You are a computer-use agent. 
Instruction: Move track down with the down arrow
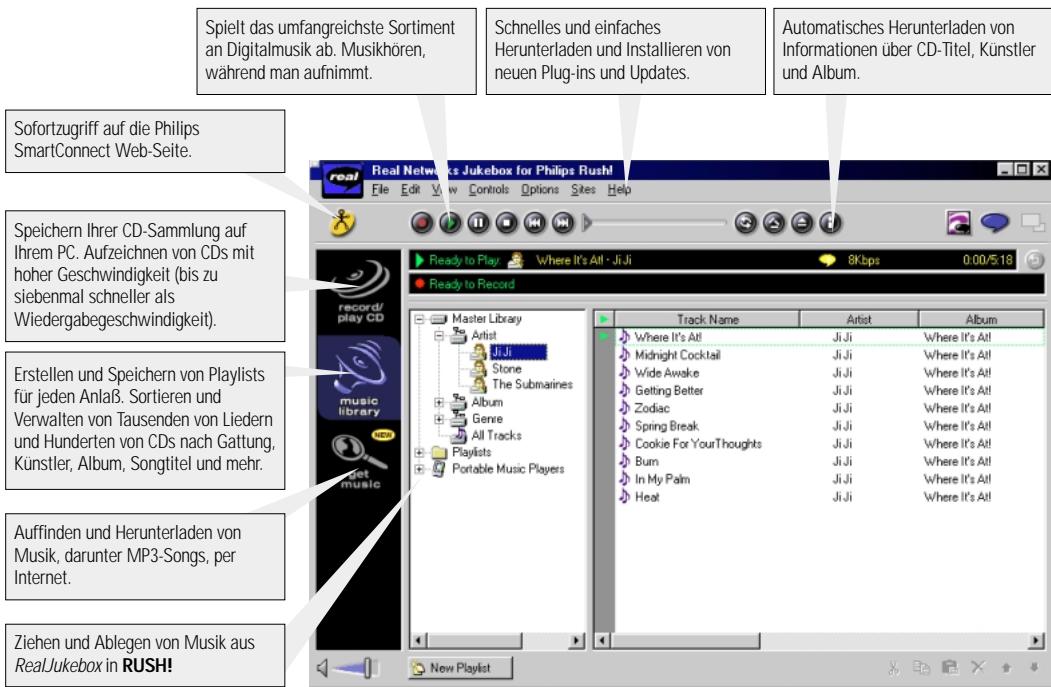coord(1034,668)
